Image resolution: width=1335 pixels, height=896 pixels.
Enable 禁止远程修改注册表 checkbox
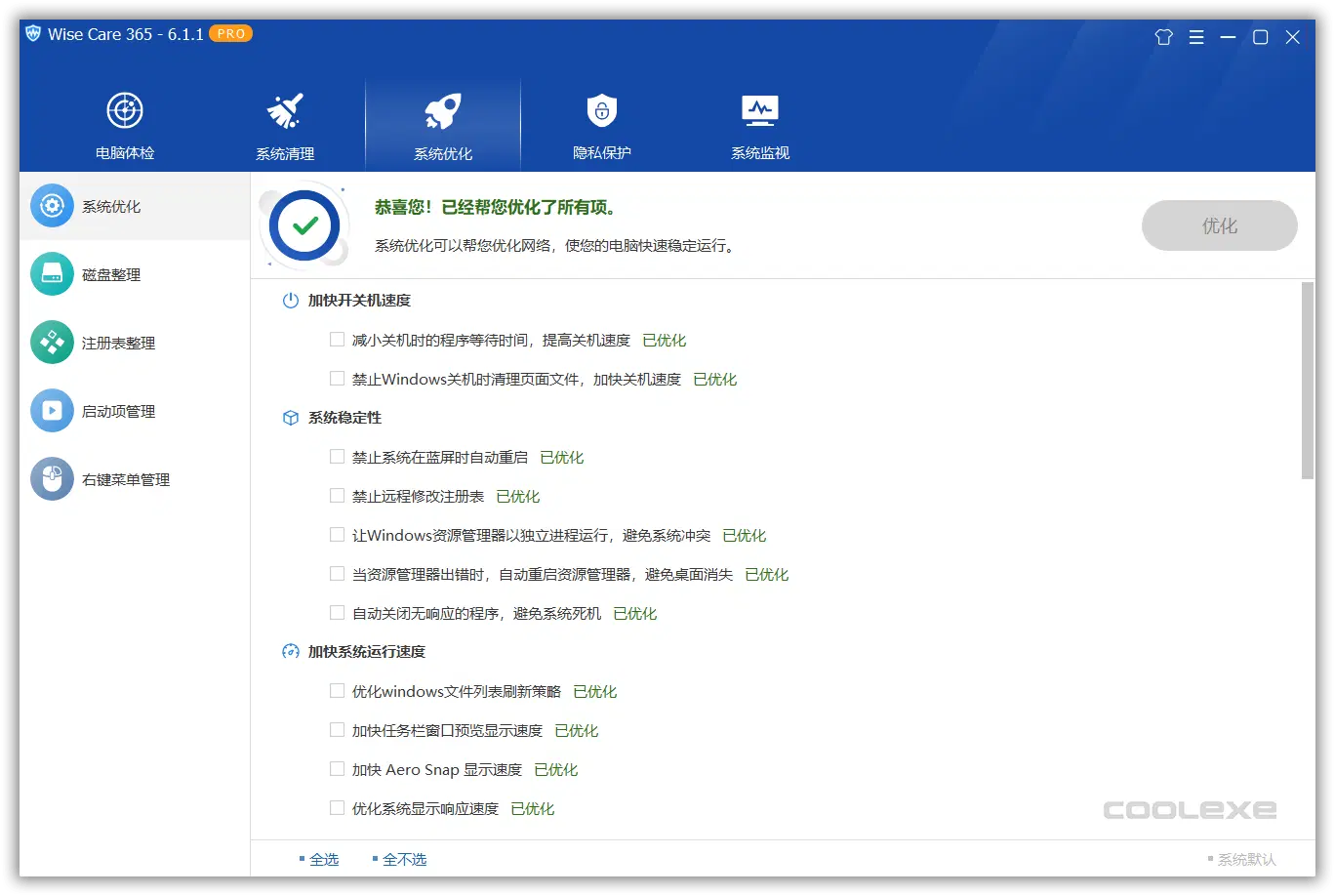click(x=337, y=496)
